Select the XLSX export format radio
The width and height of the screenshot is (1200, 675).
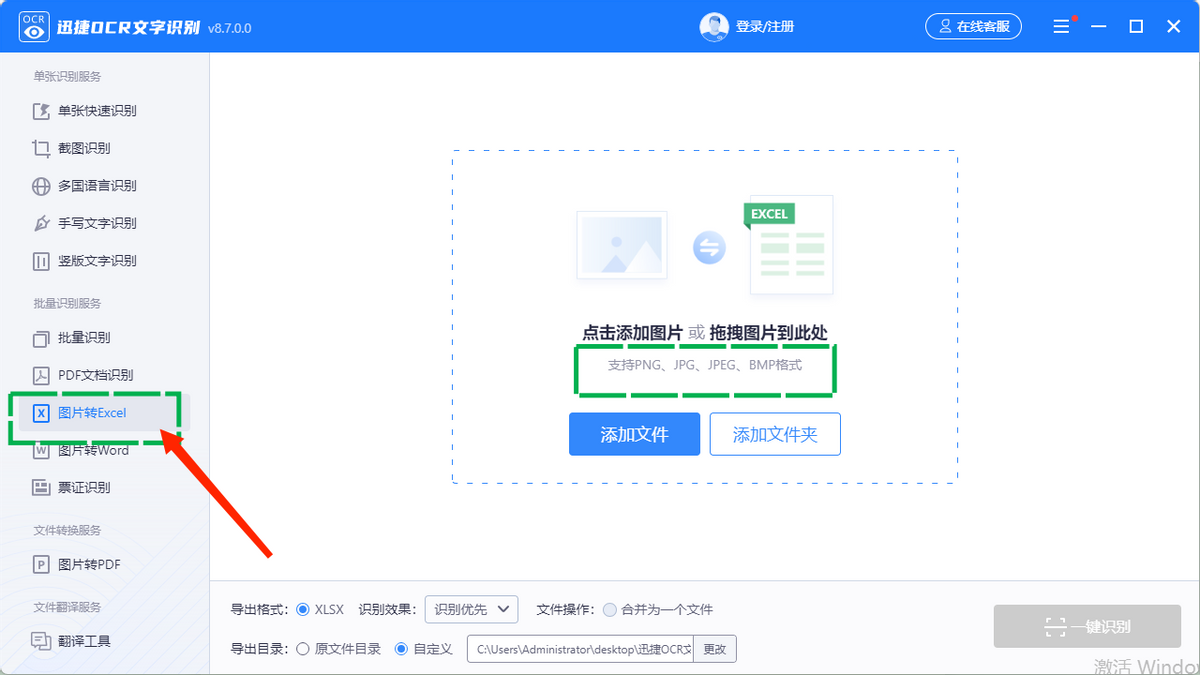coord(303,609)
